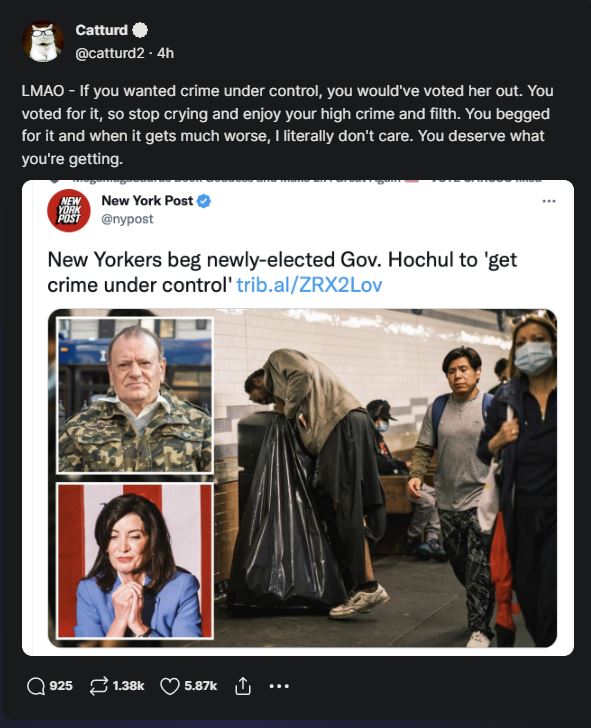Open Catturd's cat profile avatar
Viewport: 591px width, 728px height.
(43, 41)
